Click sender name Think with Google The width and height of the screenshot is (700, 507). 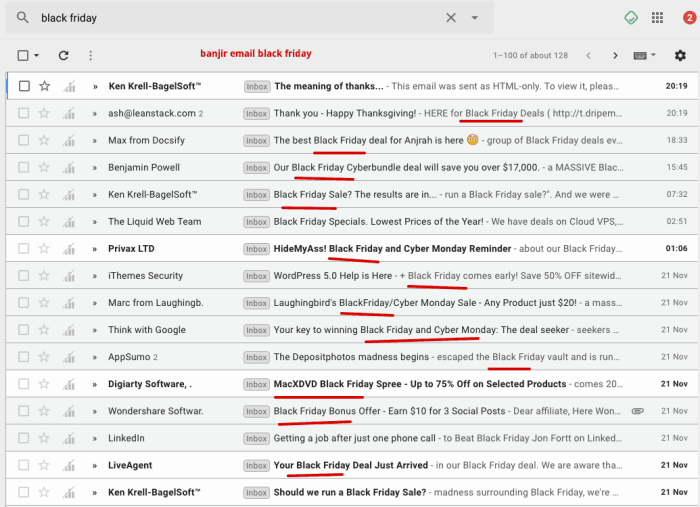147,330
